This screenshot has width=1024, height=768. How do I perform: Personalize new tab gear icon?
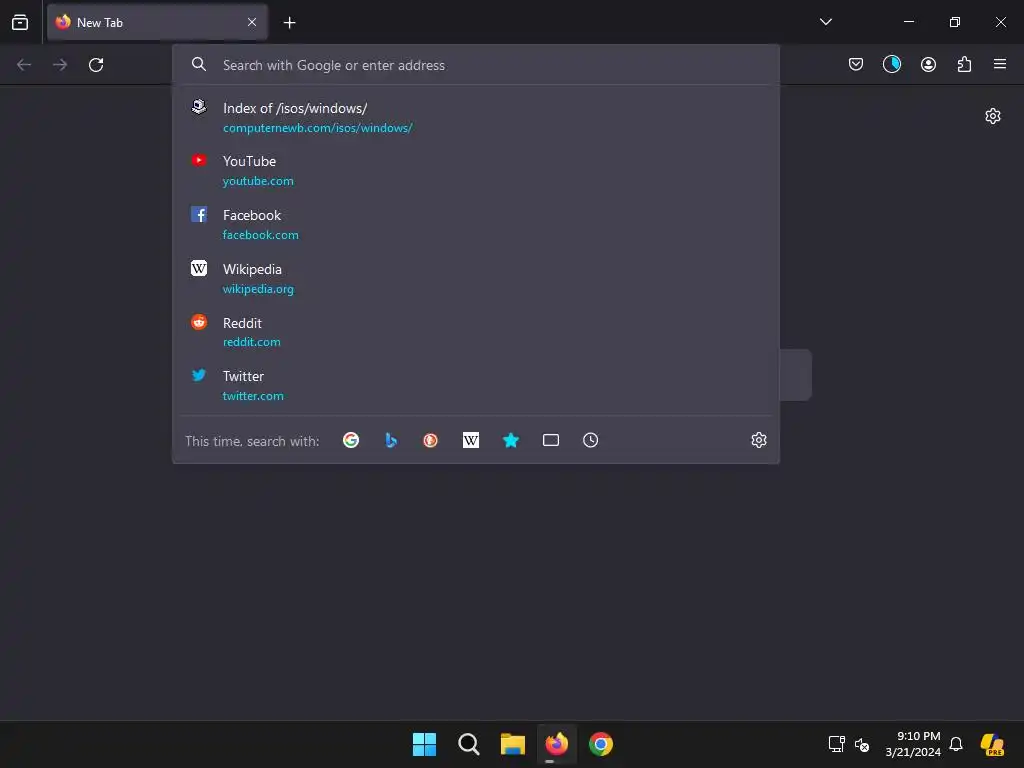point(993,116)
